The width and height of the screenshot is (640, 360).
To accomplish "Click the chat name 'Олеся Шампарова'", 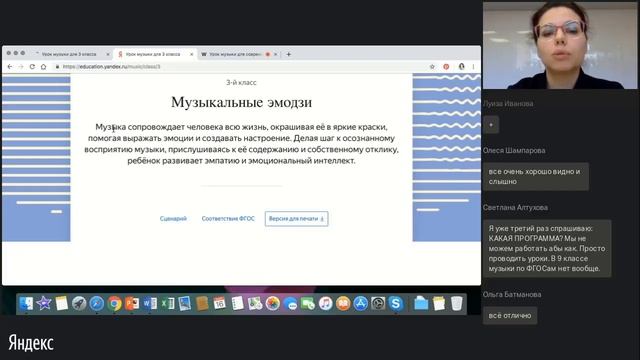I will pos(514,151).
